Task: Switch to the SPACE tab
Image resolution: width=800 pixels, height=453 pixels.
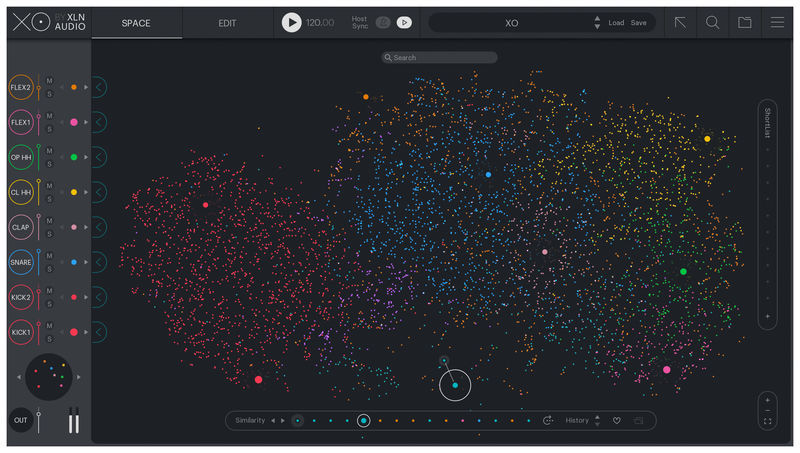Action: (136, 23)
